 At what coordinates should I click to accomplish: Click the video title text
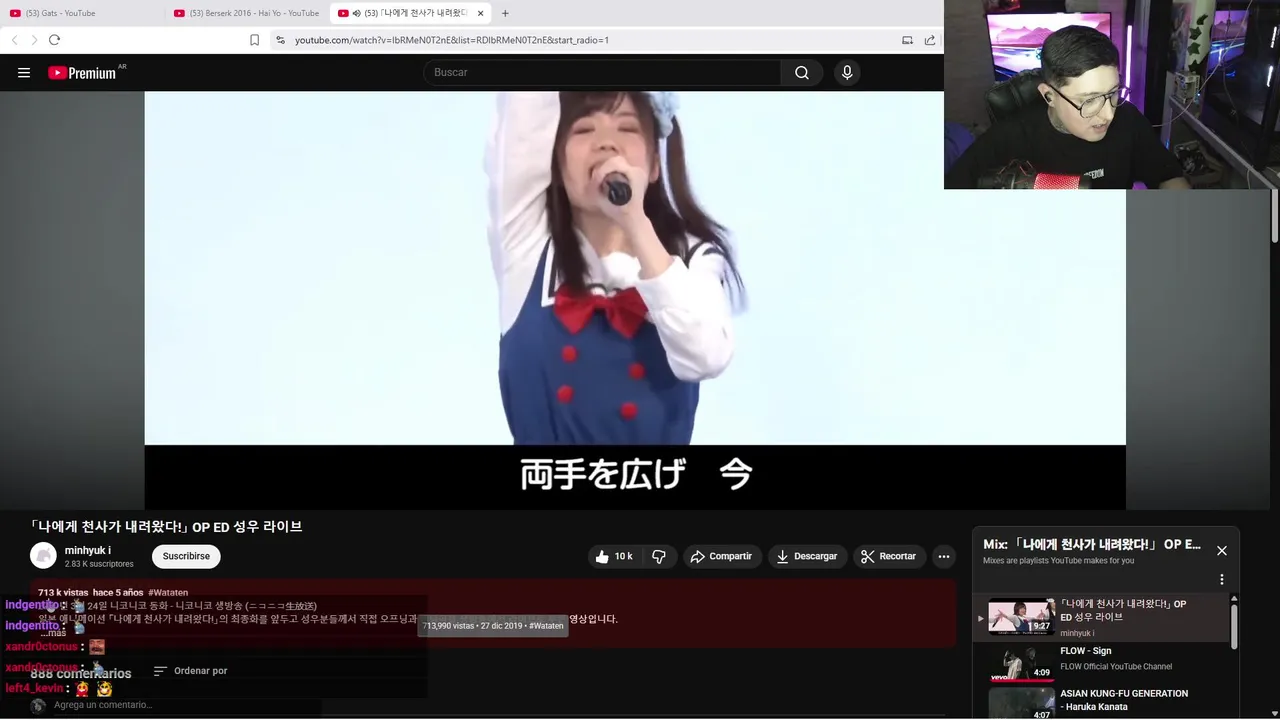click(x=166, y=526)
